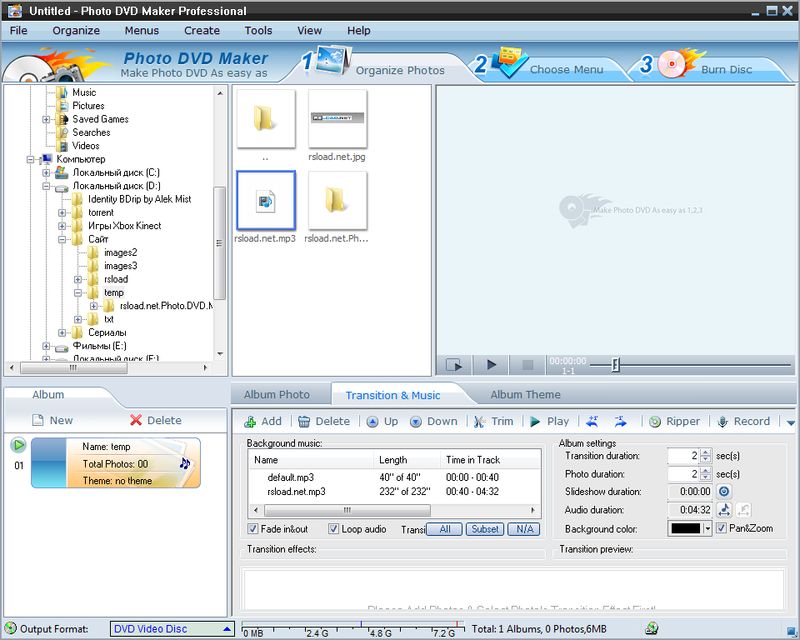
Task: Click music note icon on temp album
Action: [185, 463]
